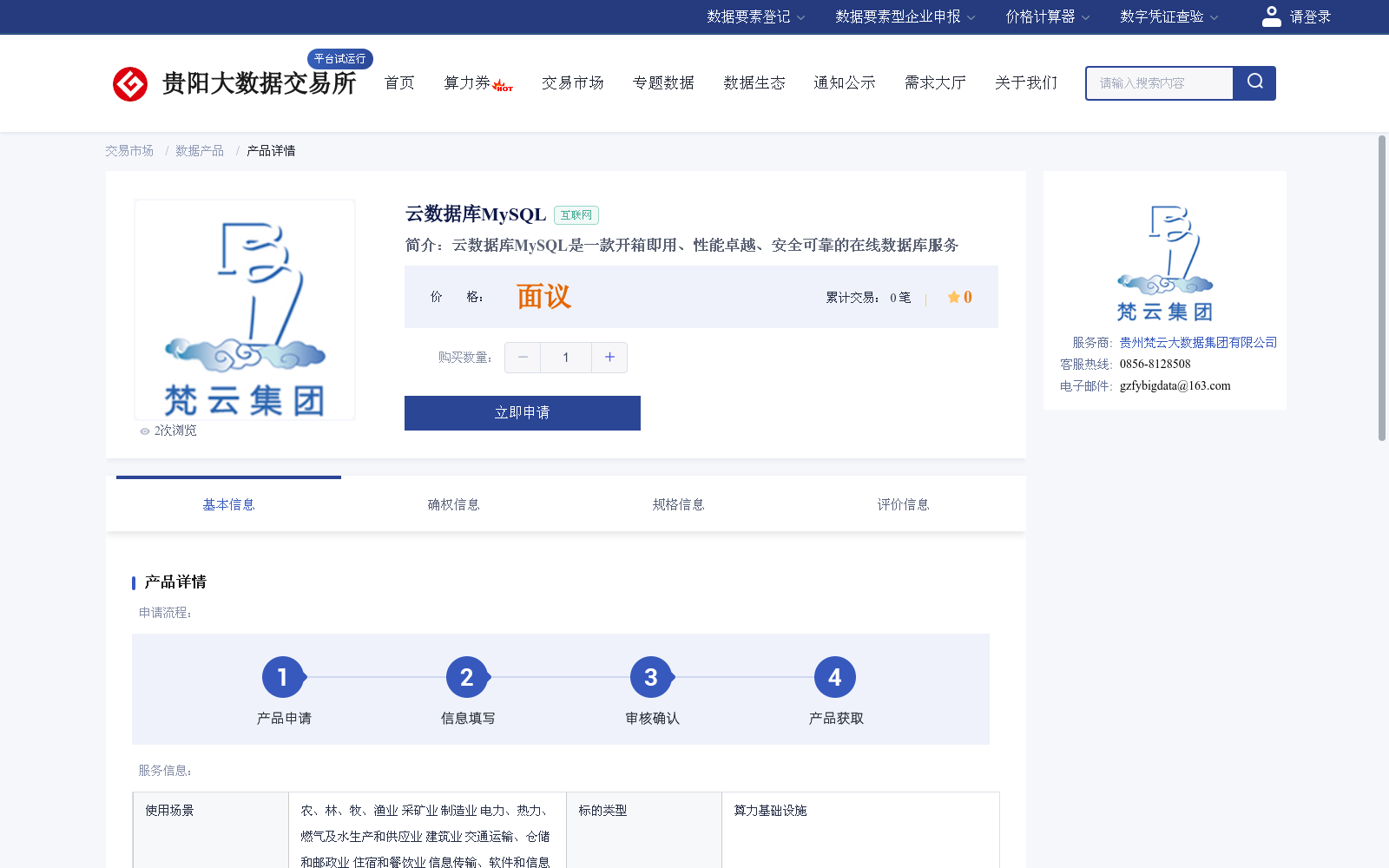Click the 梵云集团 logo in the provider card
This screenshot has width=1389, height=868.
coord(1164,263)
